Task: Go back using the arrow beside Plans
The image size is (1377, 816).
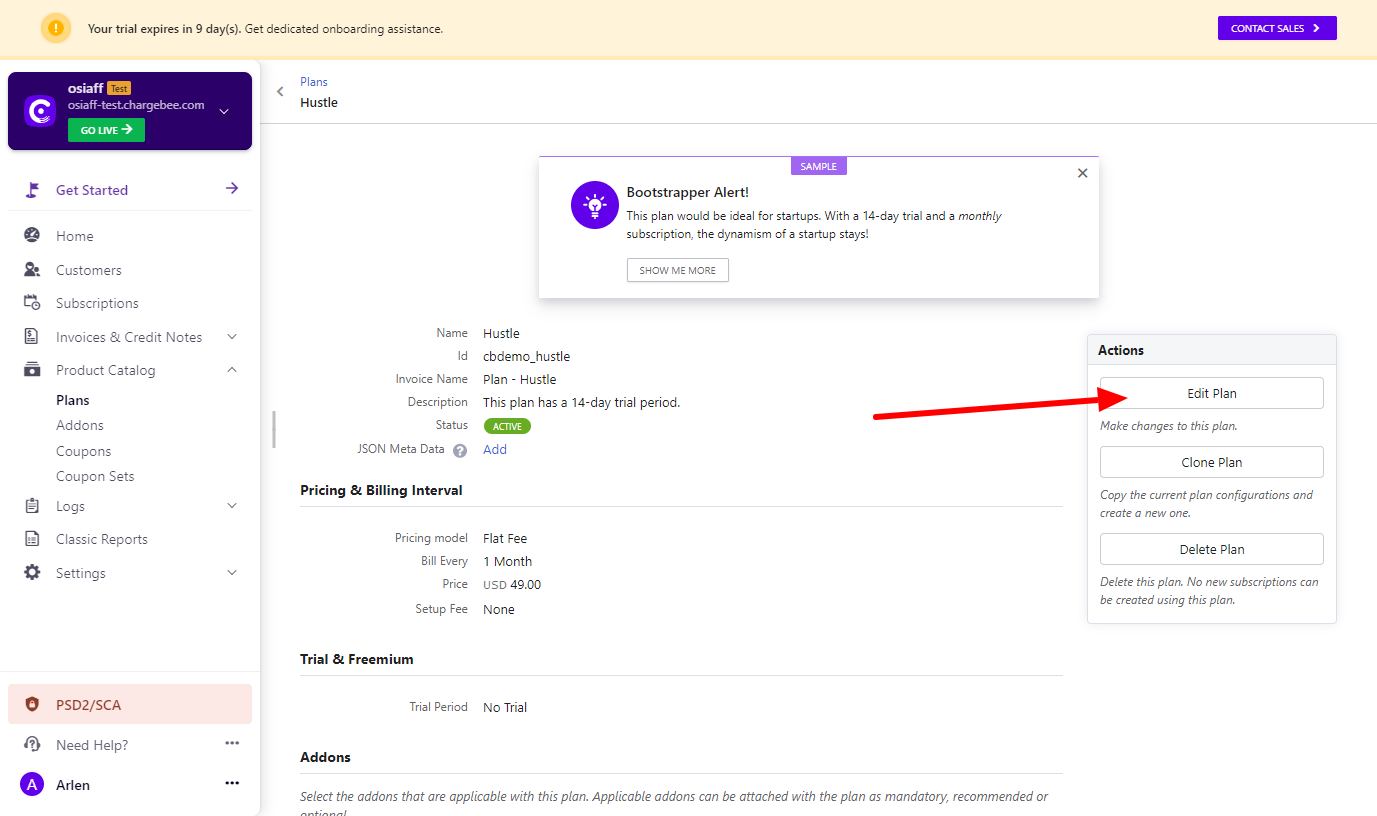Action: (280, 92)
